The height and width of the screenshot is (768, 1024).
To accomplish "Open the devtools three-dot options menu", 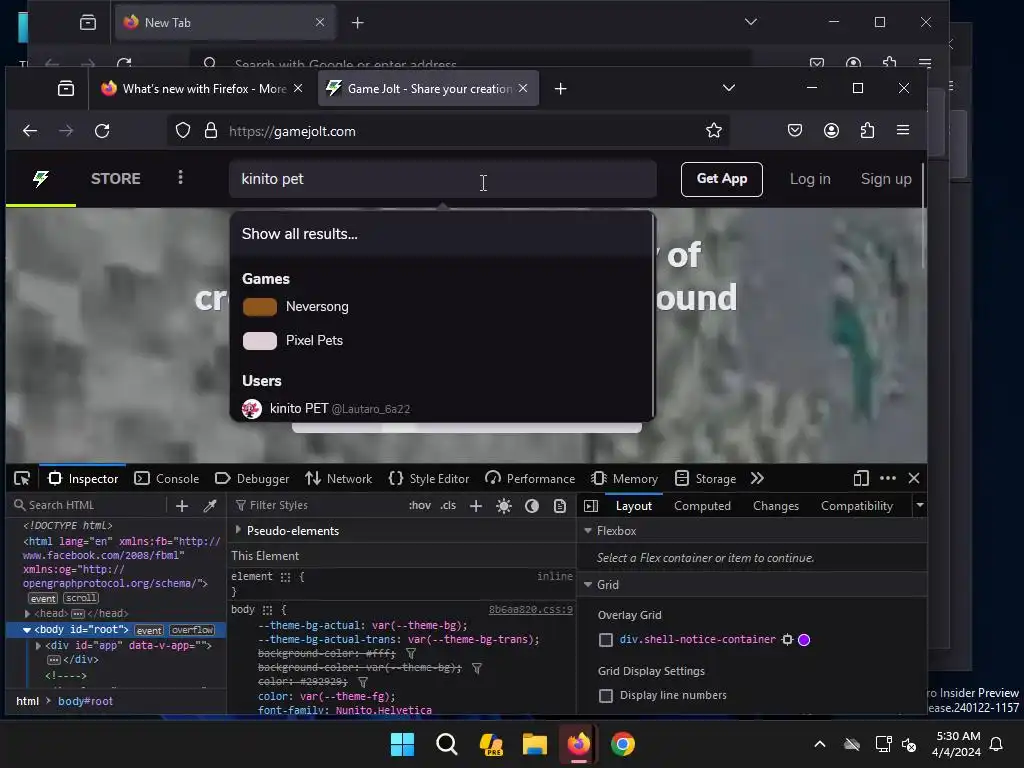I will click(888, 479).
